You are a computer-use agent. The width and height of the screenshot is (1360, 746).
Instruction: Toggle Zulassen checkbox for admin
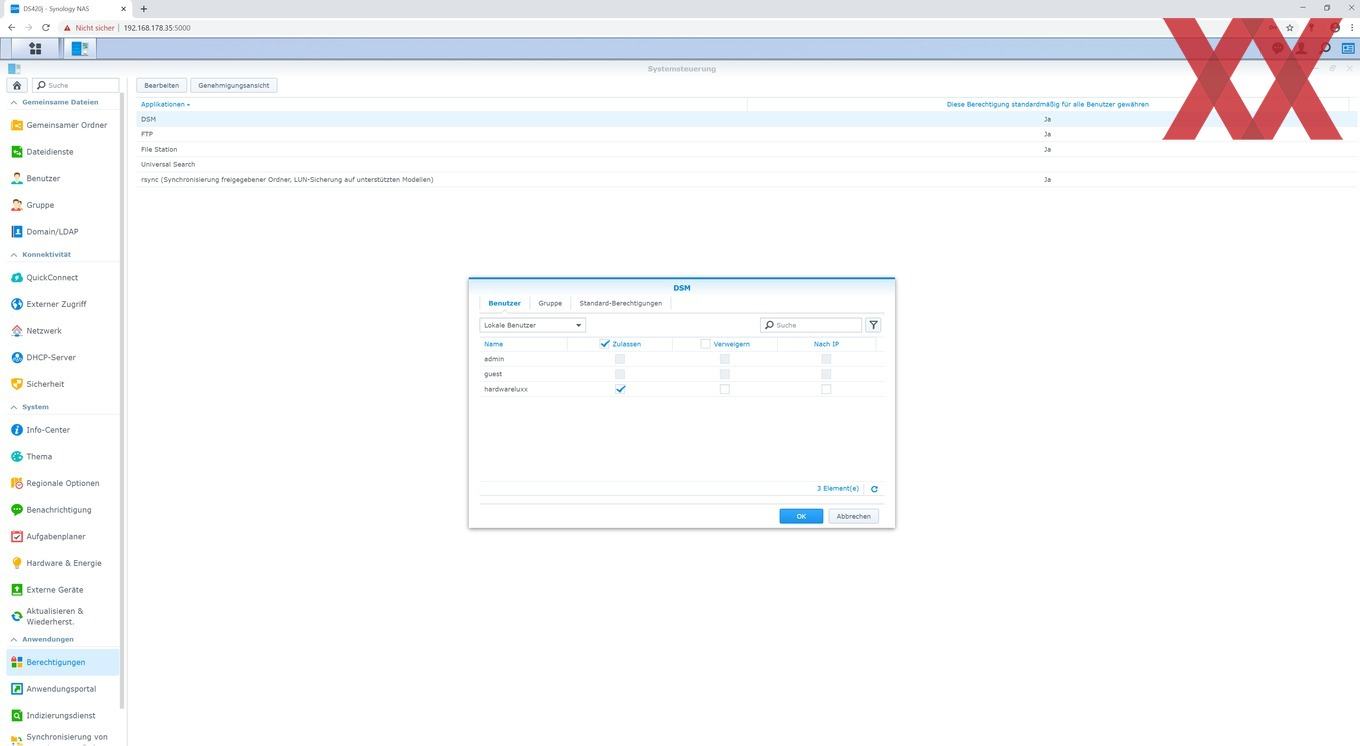[x=620, y=359]
